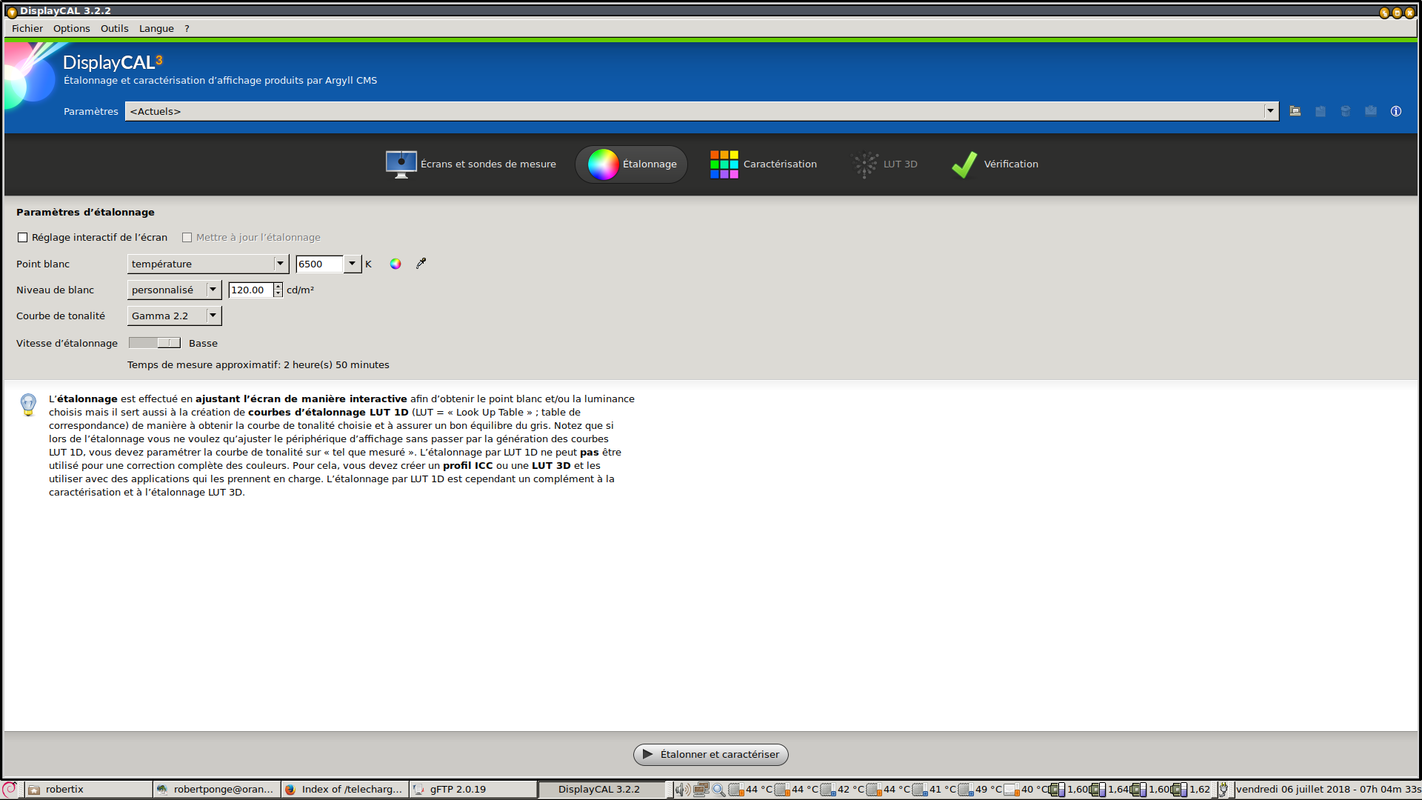Switch to robertponge@oran... taskbar window

pyautogui.click(x=216, y=789)
